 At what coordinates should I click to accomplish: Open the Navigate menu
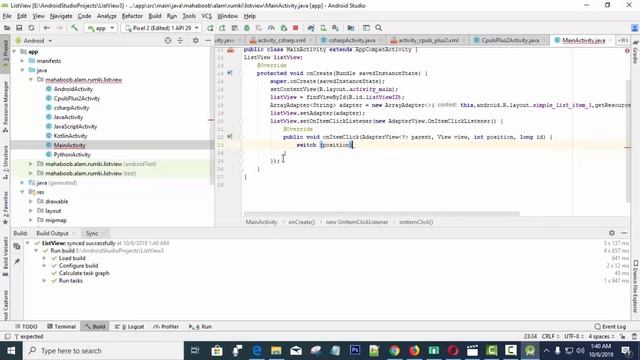[61, 16]
